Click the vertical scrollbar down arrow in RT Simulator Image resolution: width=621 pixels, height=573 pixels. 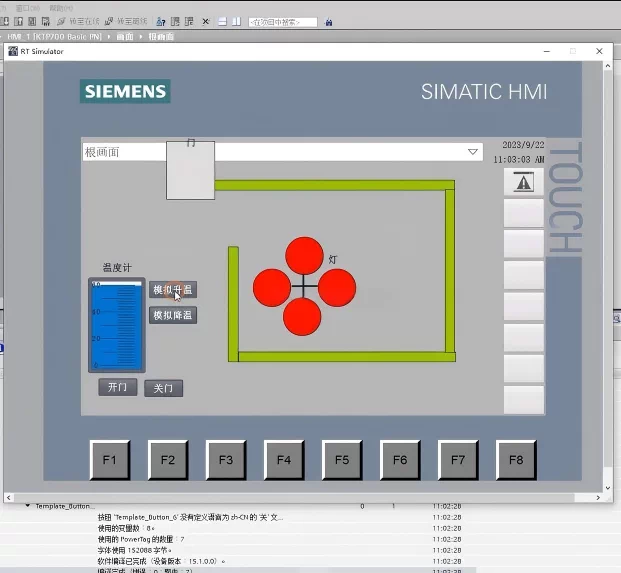pyautogui.click(x=608, y=488)
